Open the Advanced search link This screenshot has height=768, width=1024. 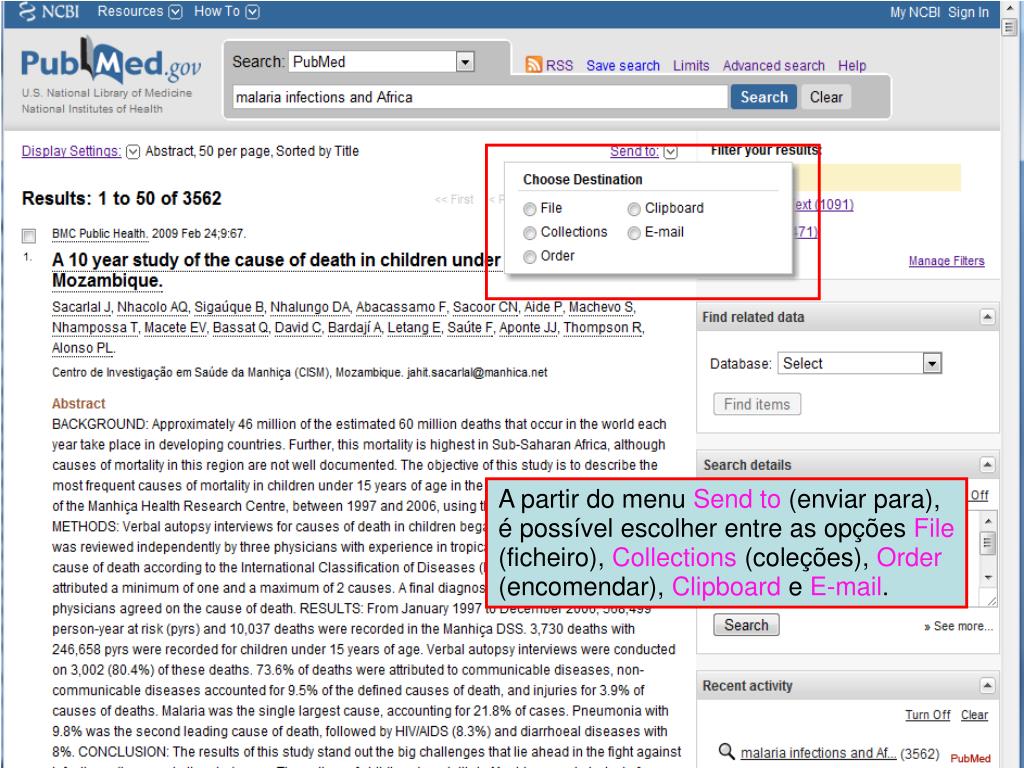(773, 65)
